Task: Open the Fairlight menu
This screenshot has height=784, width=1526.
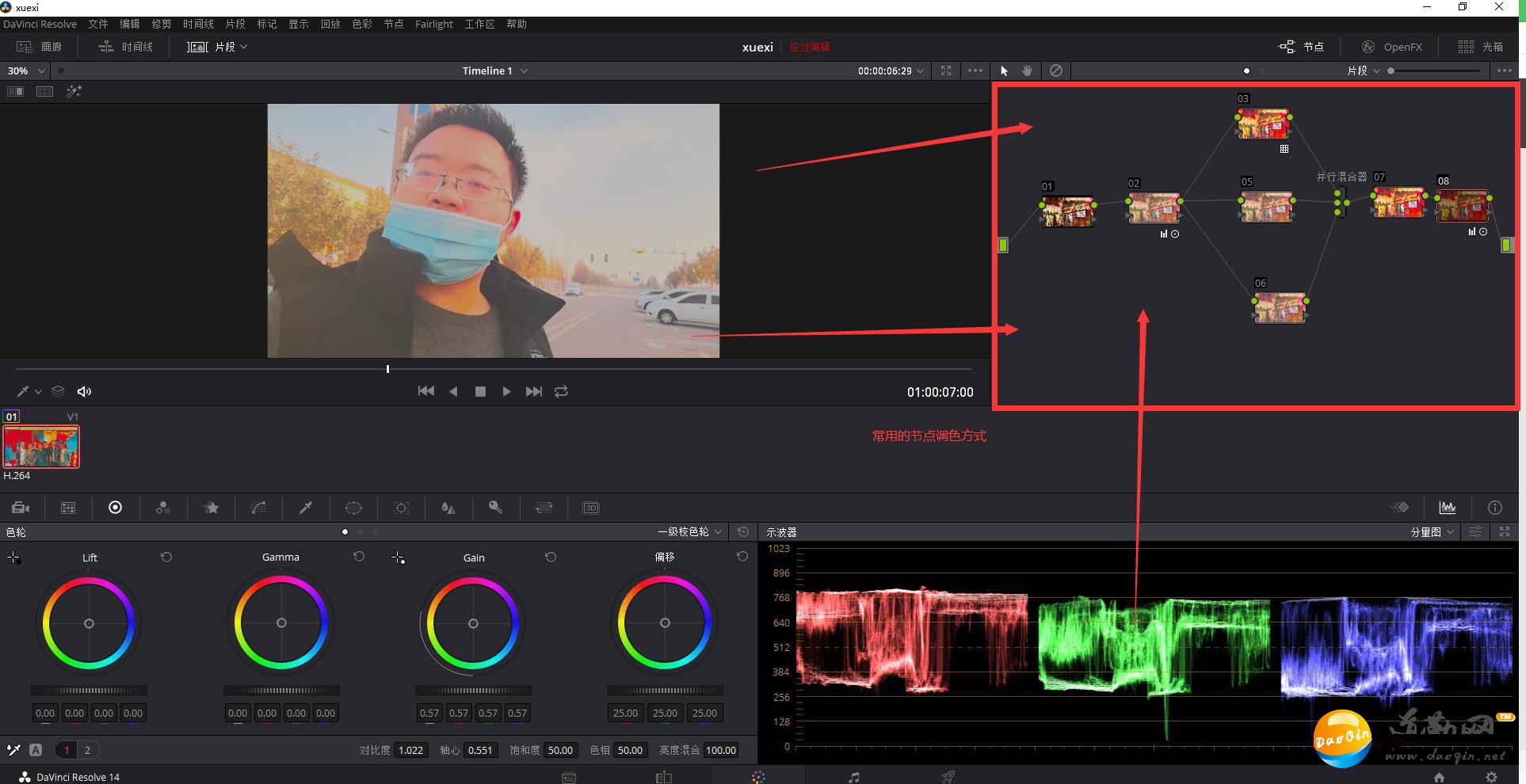Action: [434, 24]
